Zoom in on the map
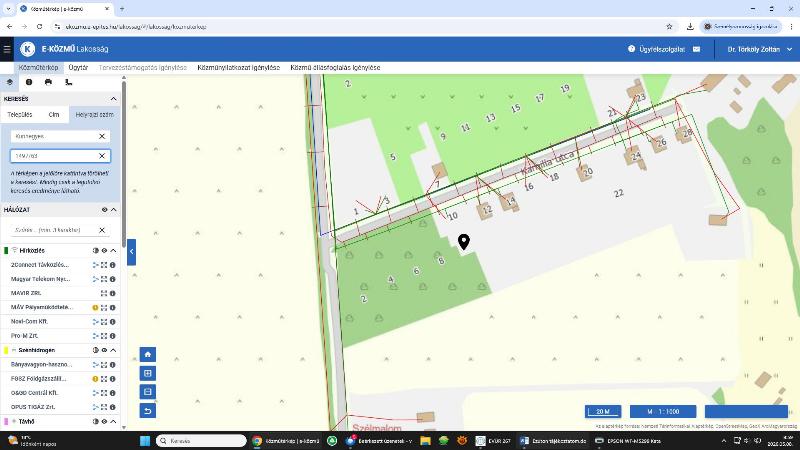This screenshot has width=800, height=450. (148, 373)
